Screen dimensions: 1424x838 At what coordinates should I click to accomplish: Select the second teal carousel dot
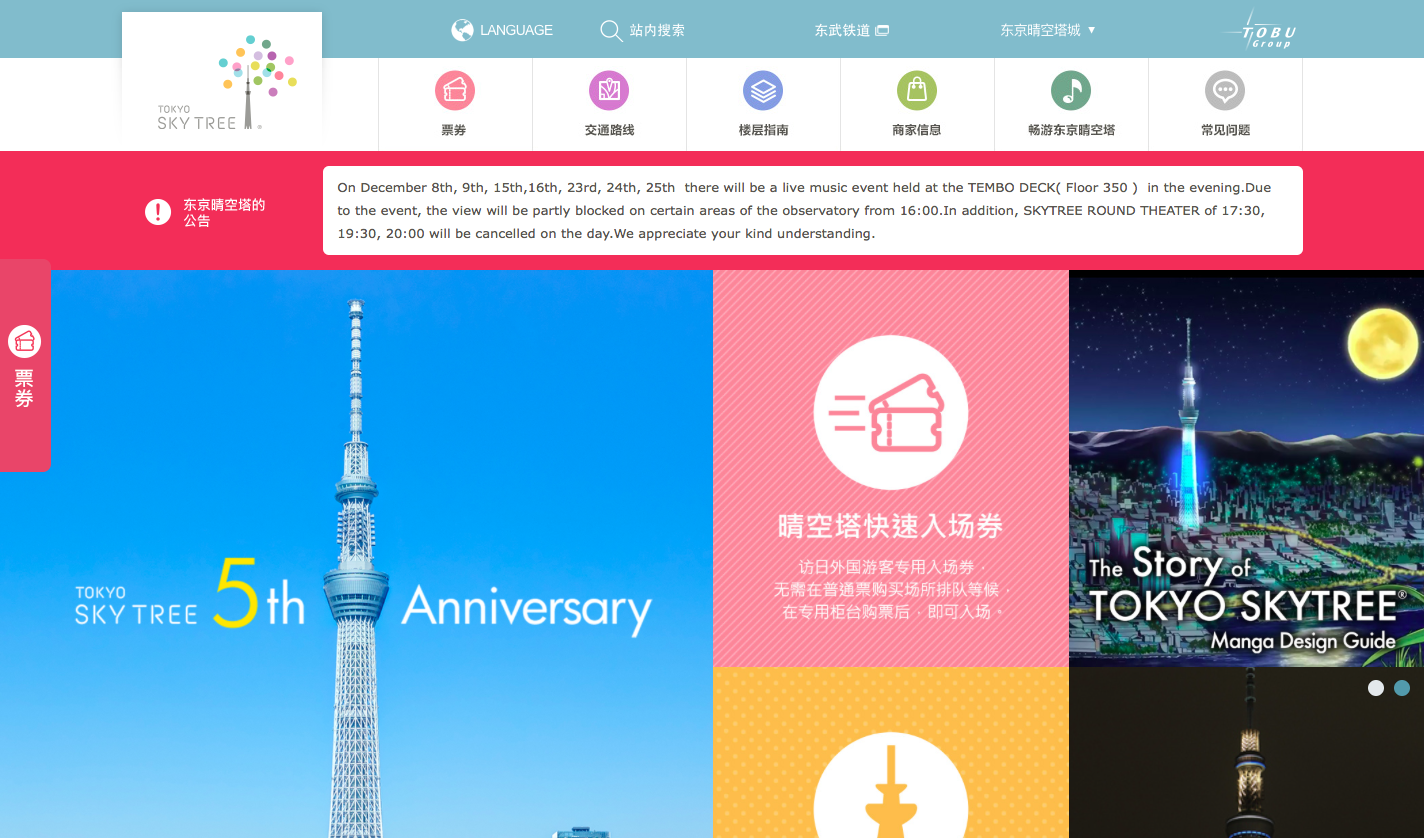point(1402,688)
